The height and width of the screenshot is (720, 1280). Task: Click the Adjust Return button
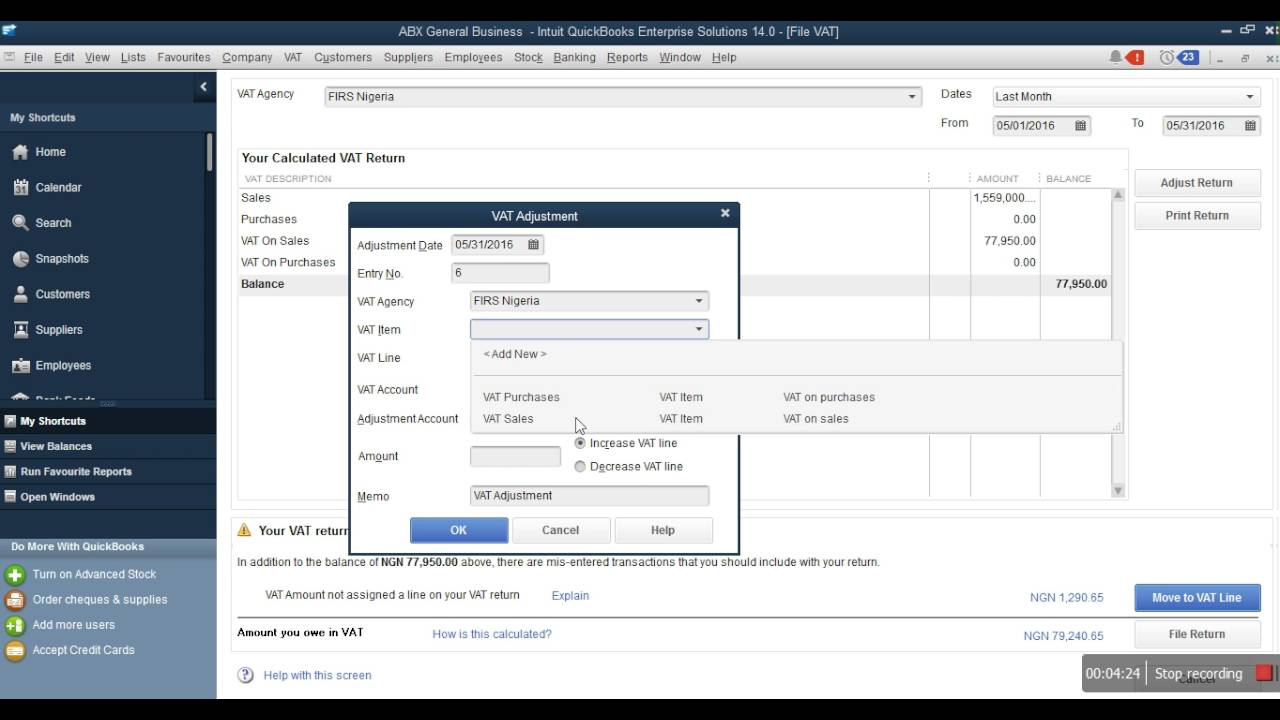[x=1197, y=183]
